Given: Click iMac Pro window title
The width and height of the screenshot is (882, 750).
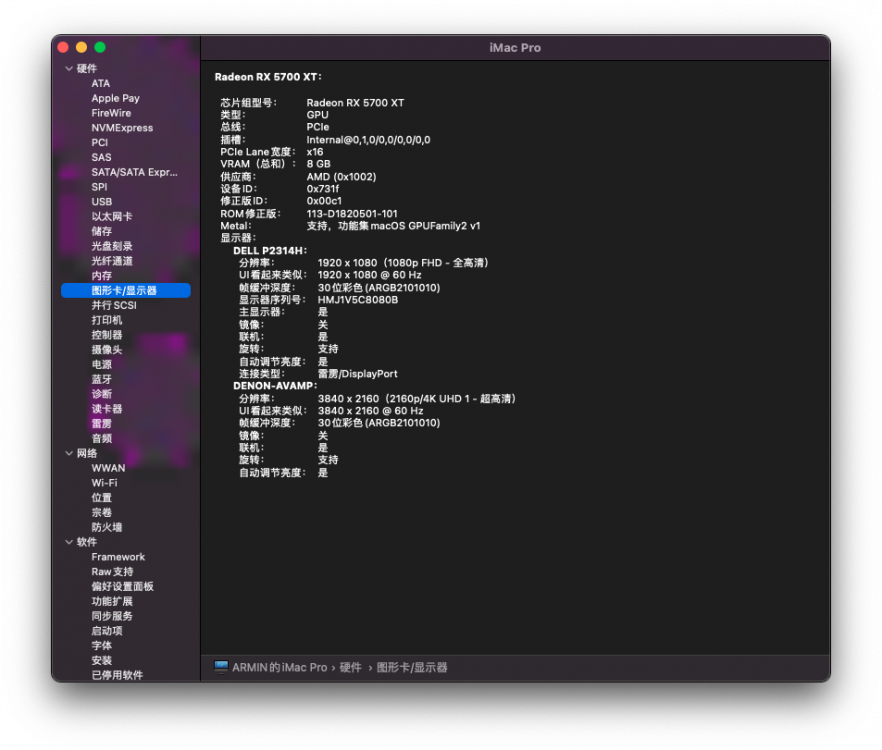Looking at the screenshot, I should 515,48.
